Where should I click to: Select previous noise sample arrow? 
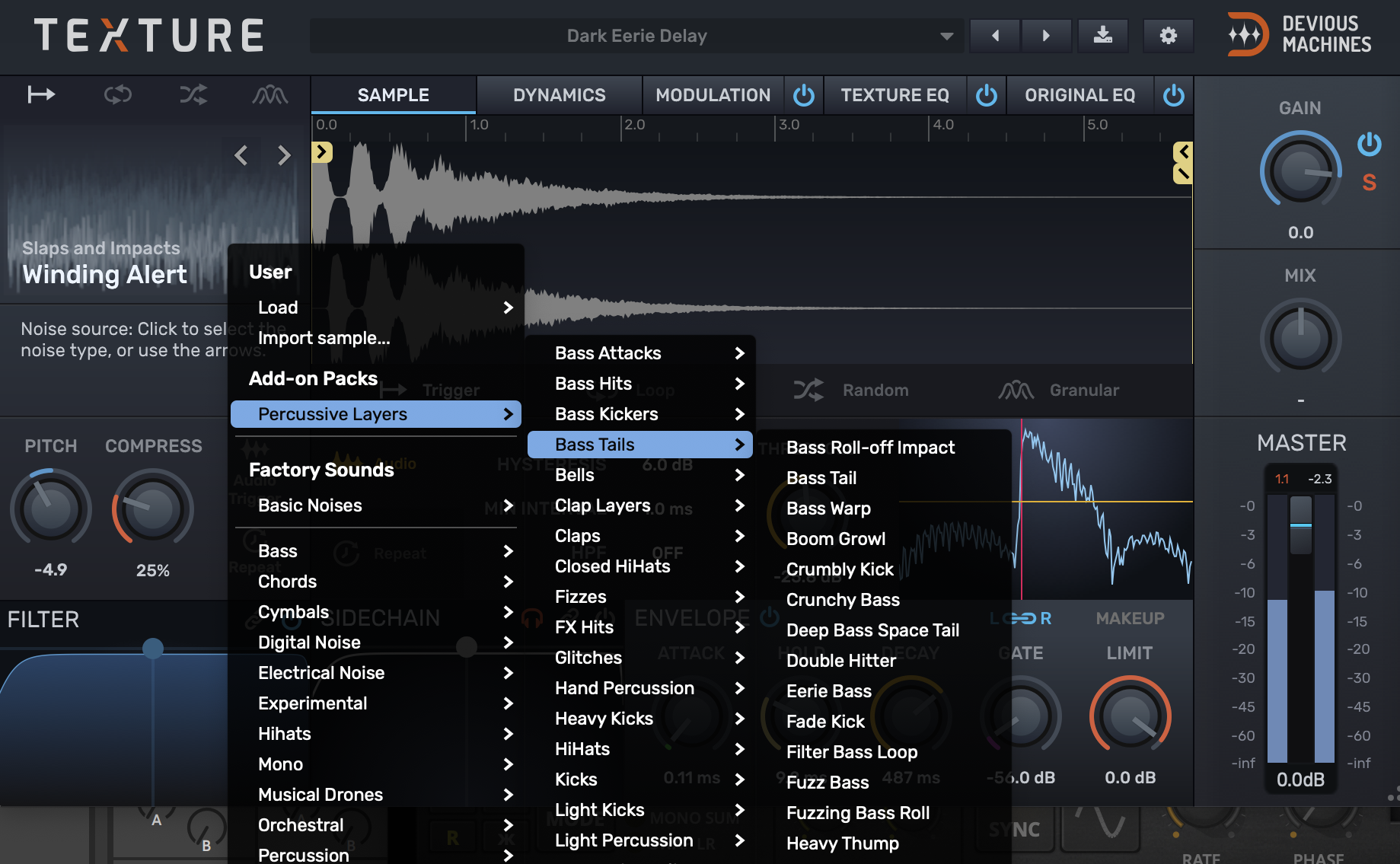(241, 155)
